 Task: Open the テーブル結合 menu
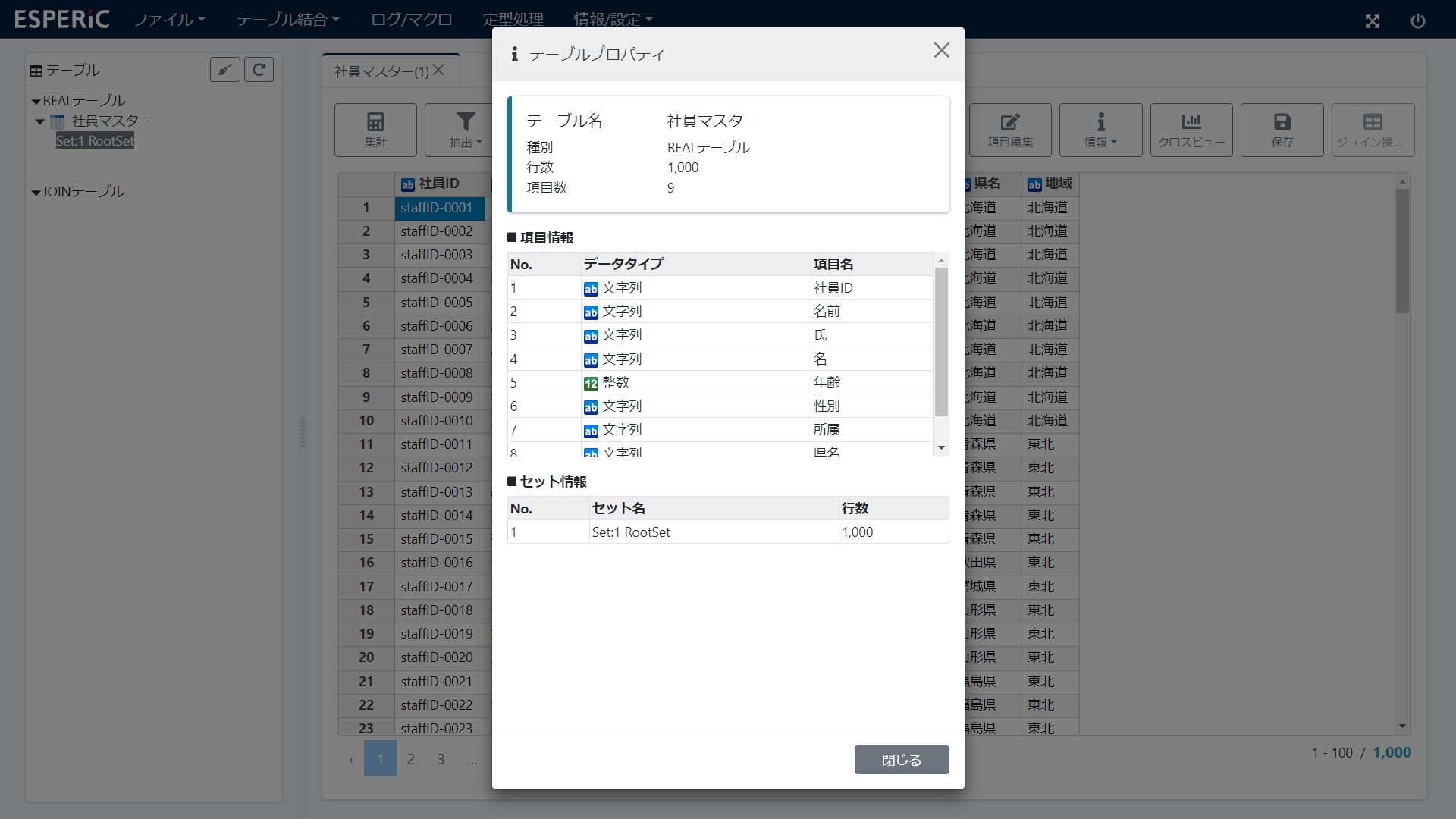click(x=287, y=19)
